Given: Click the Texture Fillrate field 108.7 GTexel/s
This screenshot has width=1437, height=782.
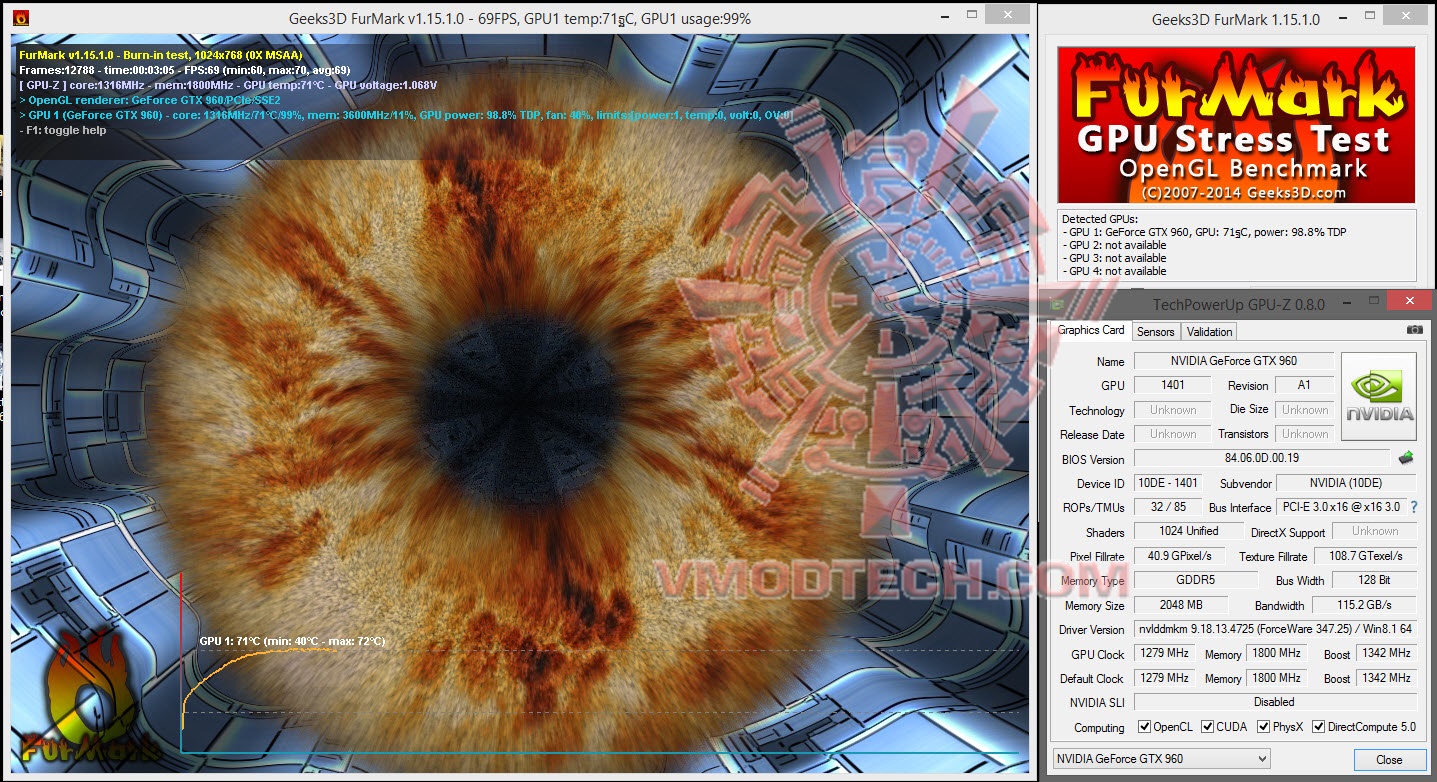Looking at the screenshot, I should (x=1364, y=556).
